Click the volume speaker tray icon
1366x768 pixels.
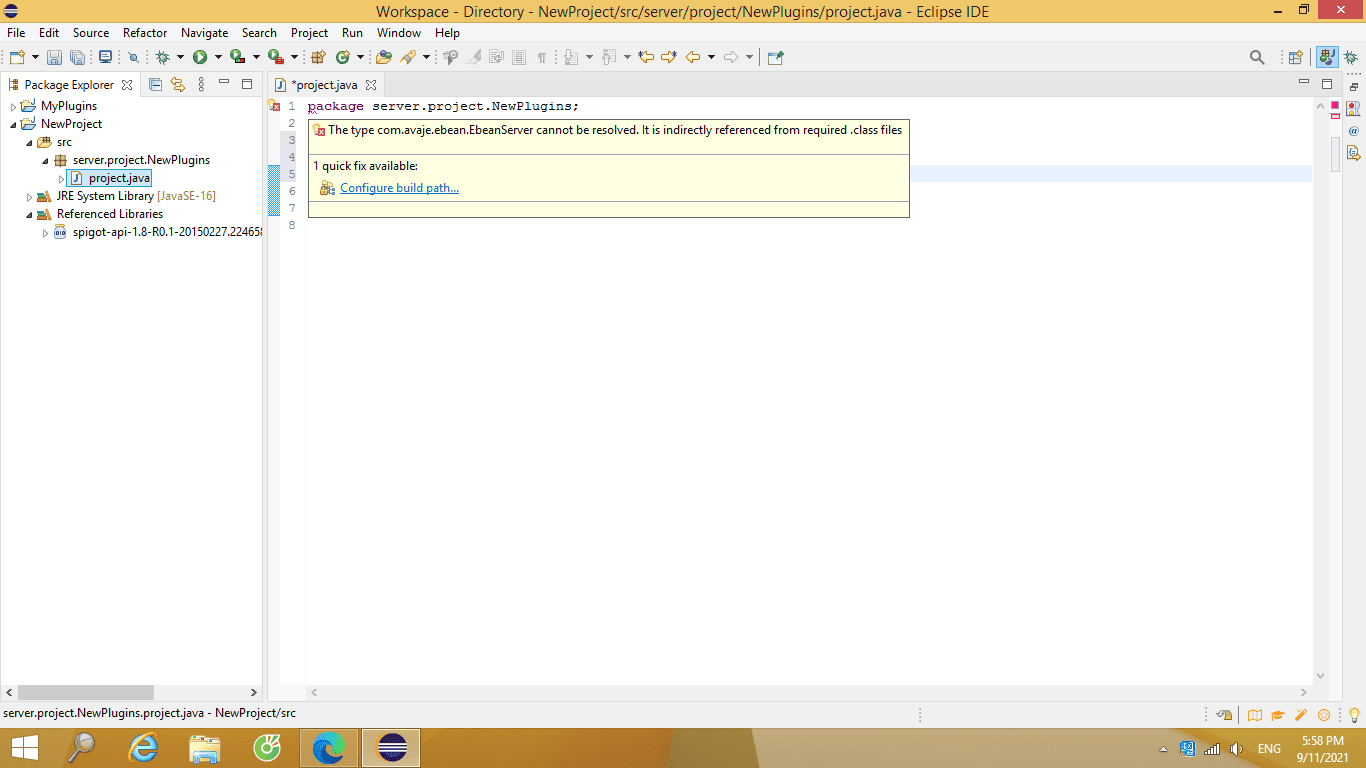tap(1236, 748)
